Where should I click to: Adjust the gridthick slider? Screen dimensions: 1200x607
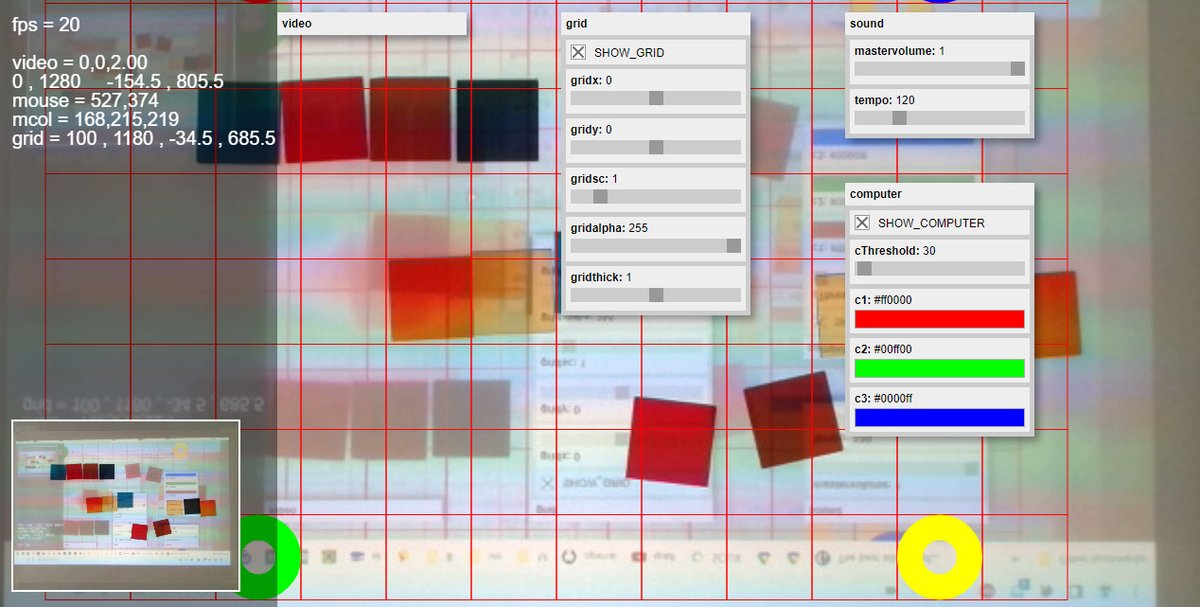[655, 295]
